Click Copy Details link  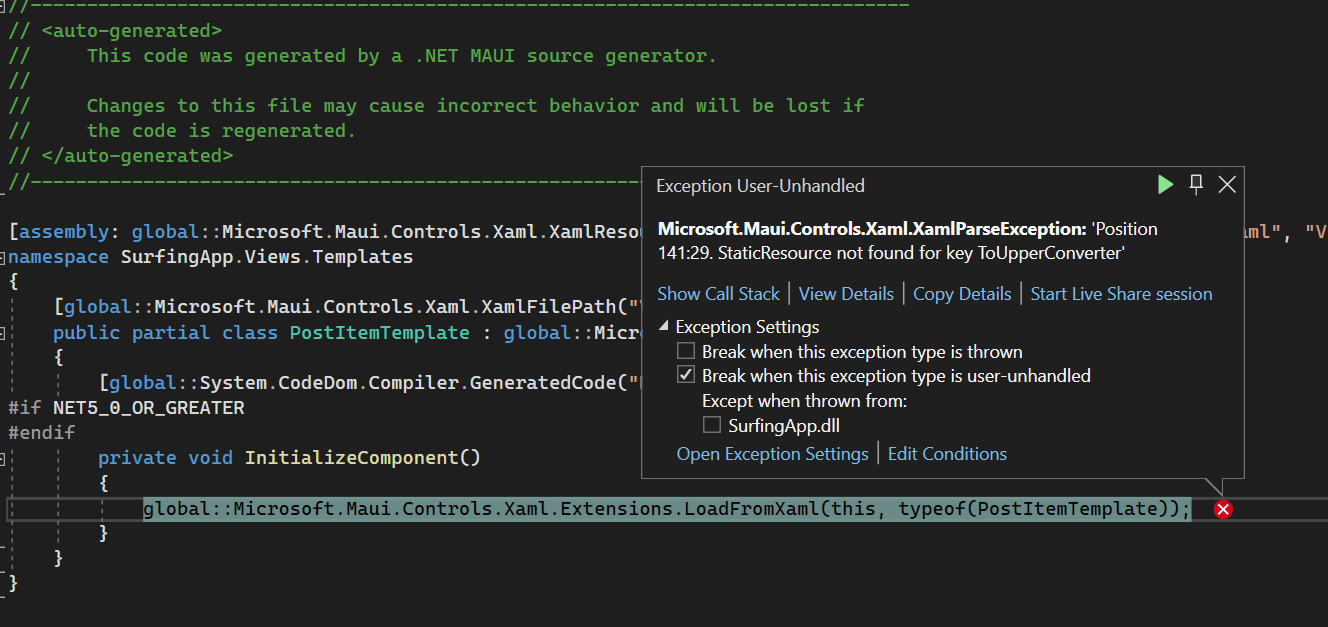(962, 294)
